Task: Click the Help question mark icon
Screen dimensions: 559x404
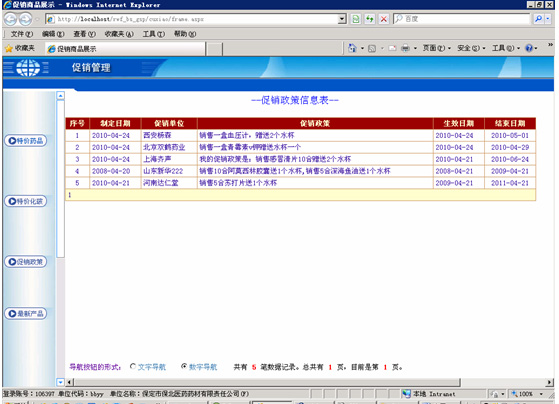Action: coord(529,48)
